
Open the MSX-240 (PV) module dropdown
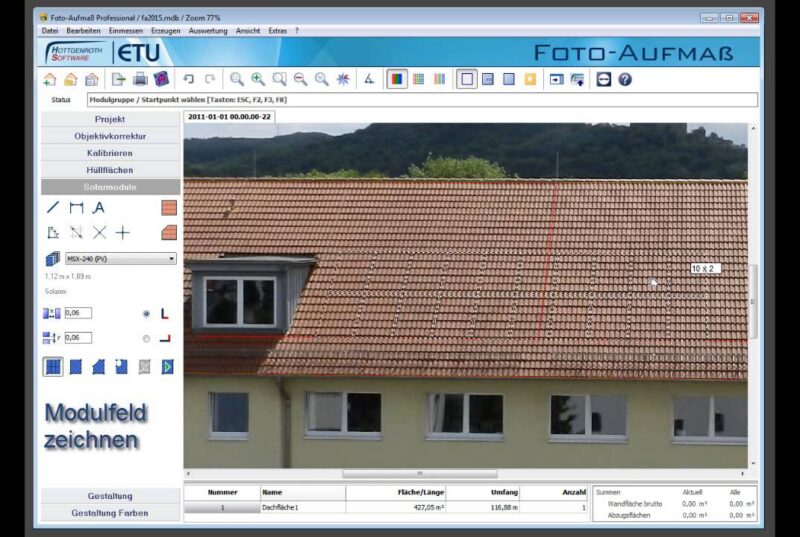[120, 259]
